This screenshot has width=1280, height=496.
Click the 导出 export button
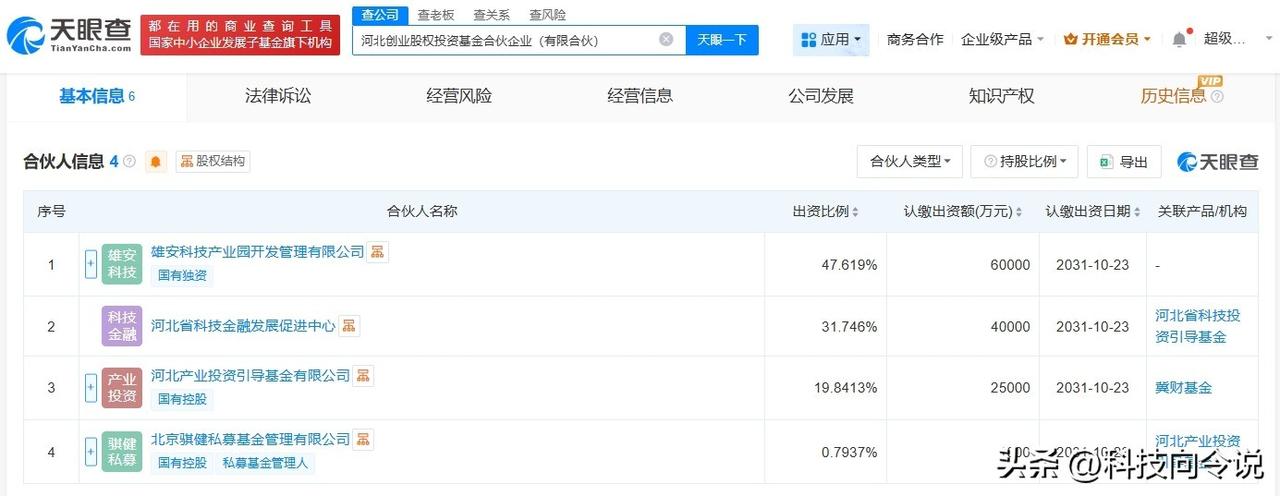pyautogui.click(x=1124, y=161)
